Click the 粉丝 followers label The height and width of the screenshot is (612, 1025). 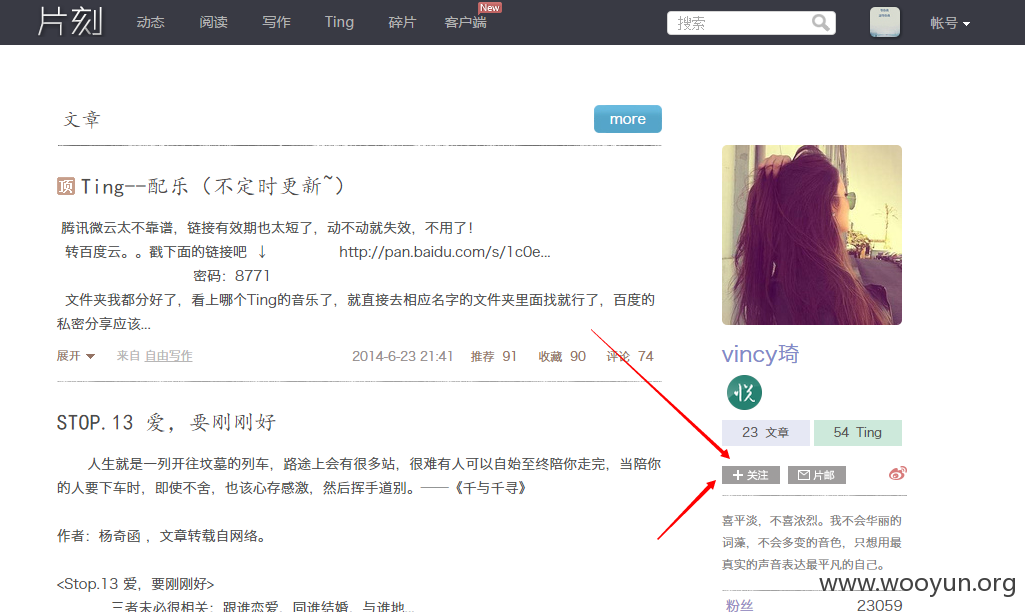[739, 605]
